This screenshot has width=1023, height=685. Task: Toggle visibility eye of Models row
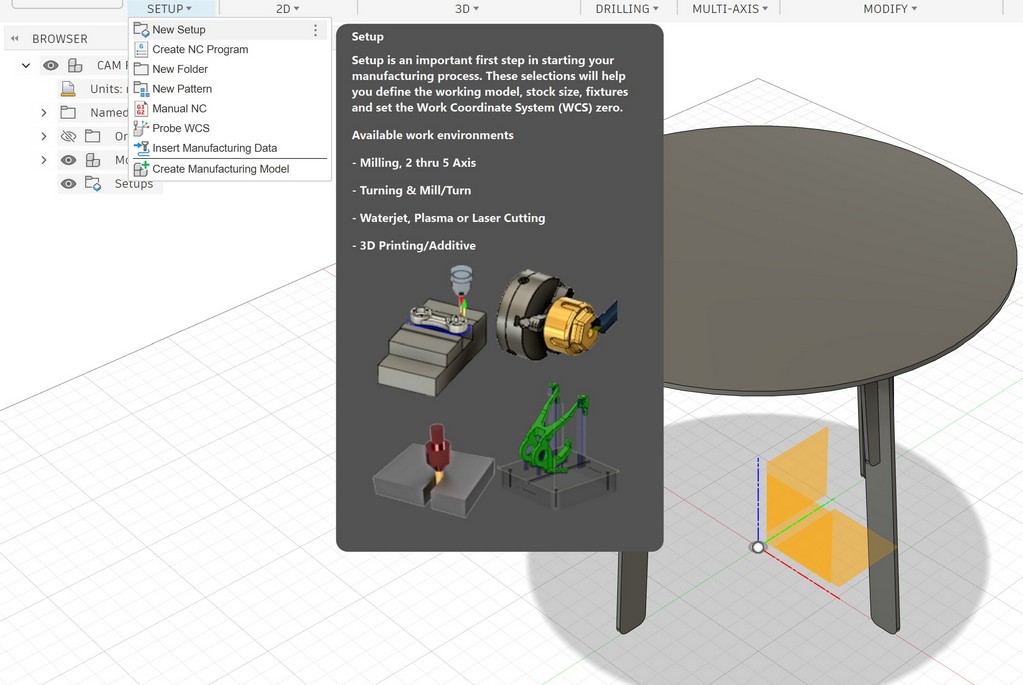pos(68,160)
